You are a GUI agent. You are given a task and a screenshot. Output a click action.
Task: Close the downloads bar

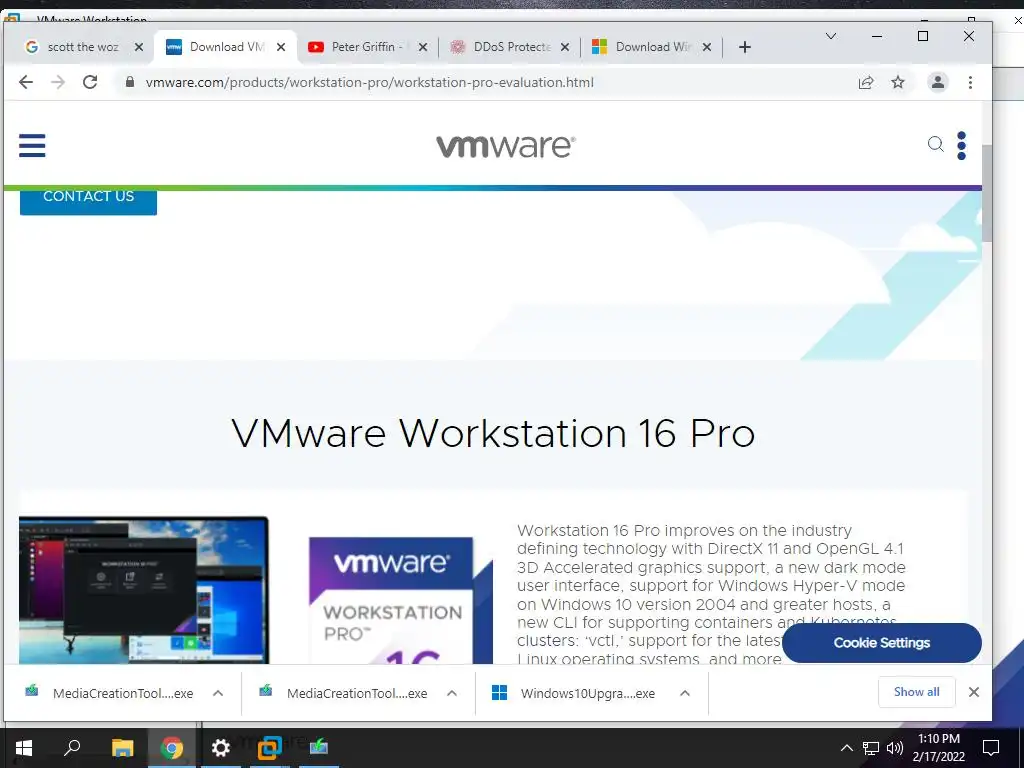[974, 692]
